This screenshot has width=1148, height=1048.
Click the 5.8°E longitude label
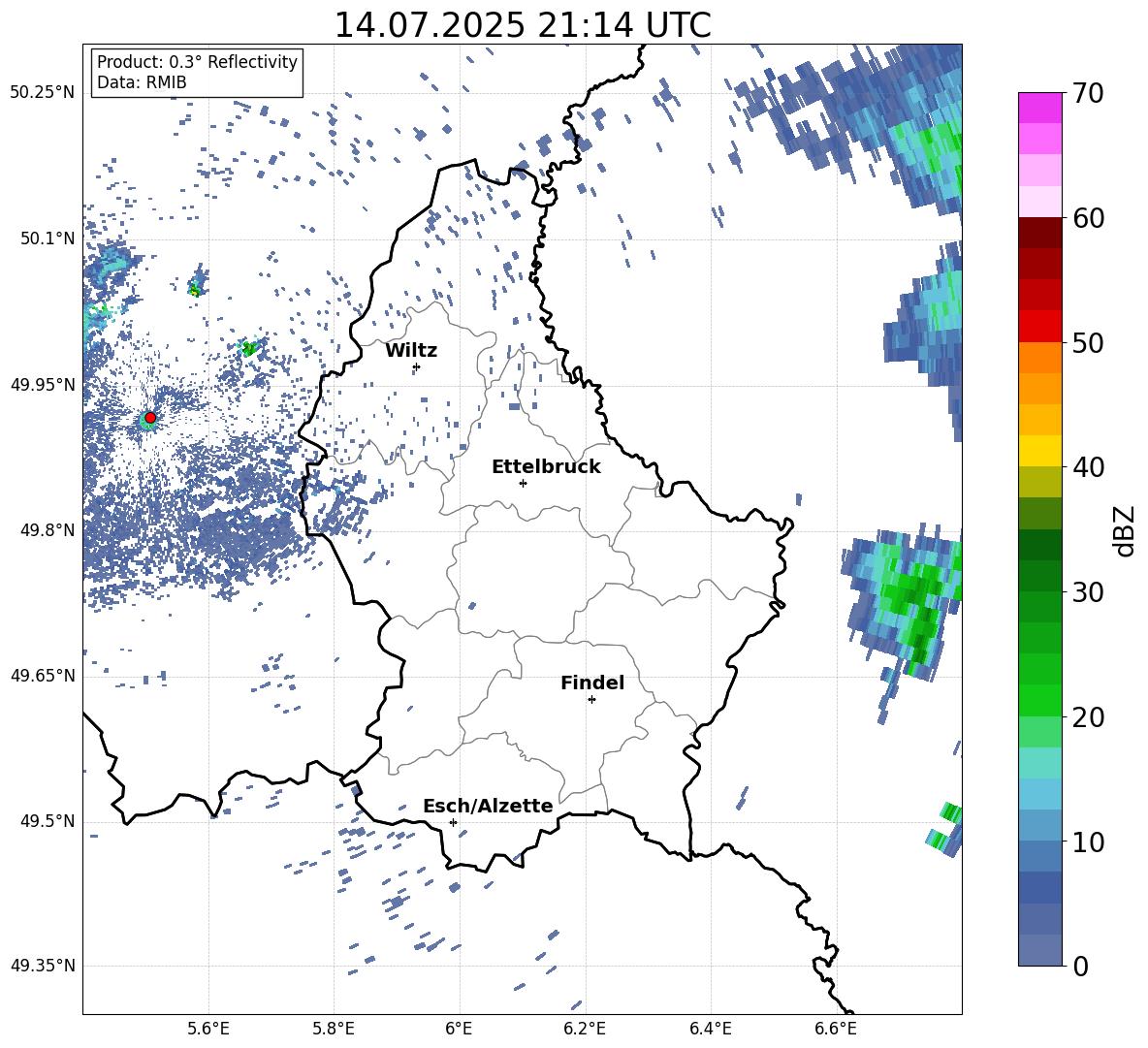334,1029
